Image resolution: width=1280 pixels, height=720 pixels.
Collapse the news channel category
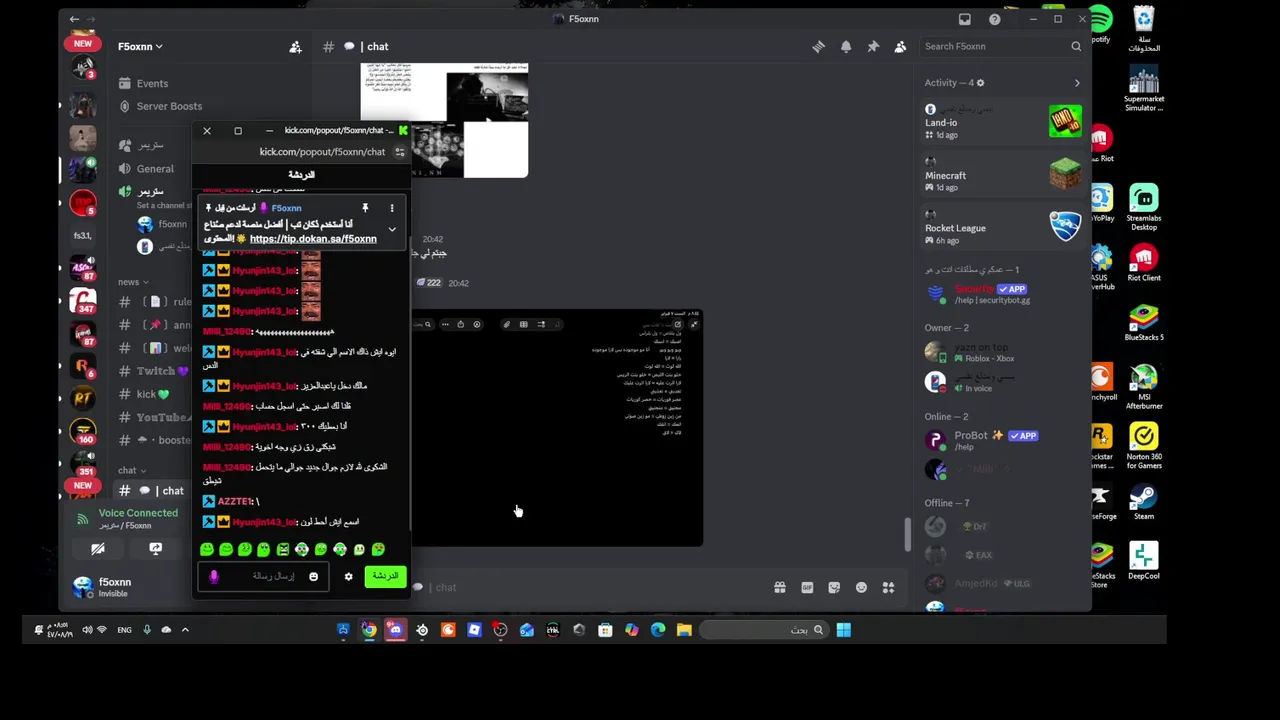click(132, 282)
